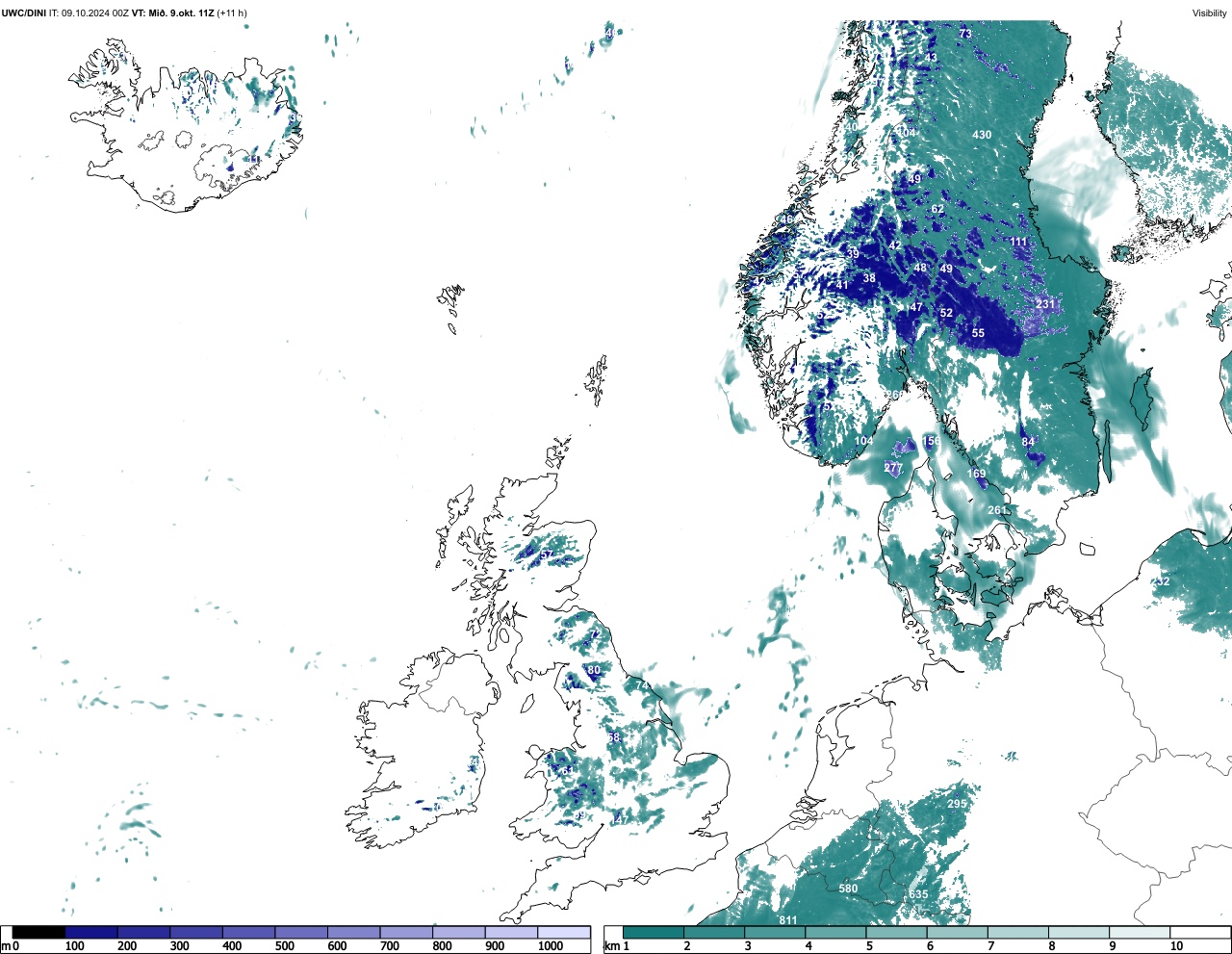
Task: Select the 500–600 m legend swatch
Action: tap(301, 933)
